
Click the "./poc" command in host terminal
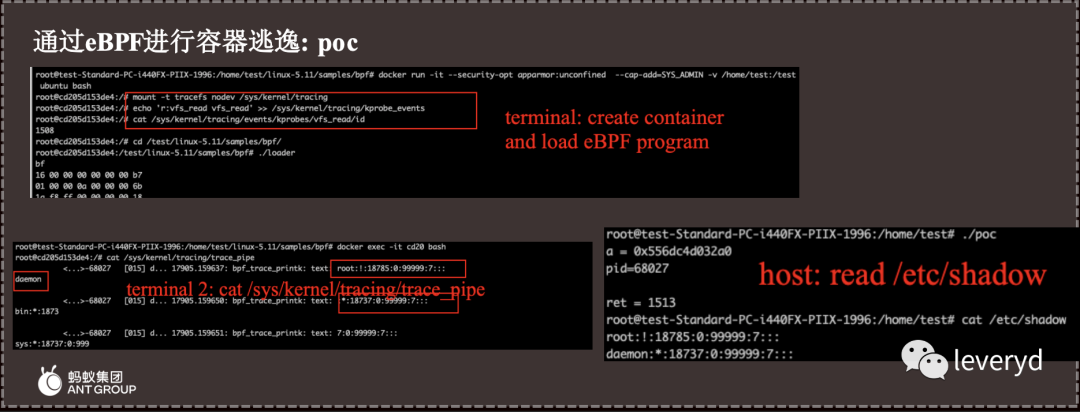click(977, 235)
